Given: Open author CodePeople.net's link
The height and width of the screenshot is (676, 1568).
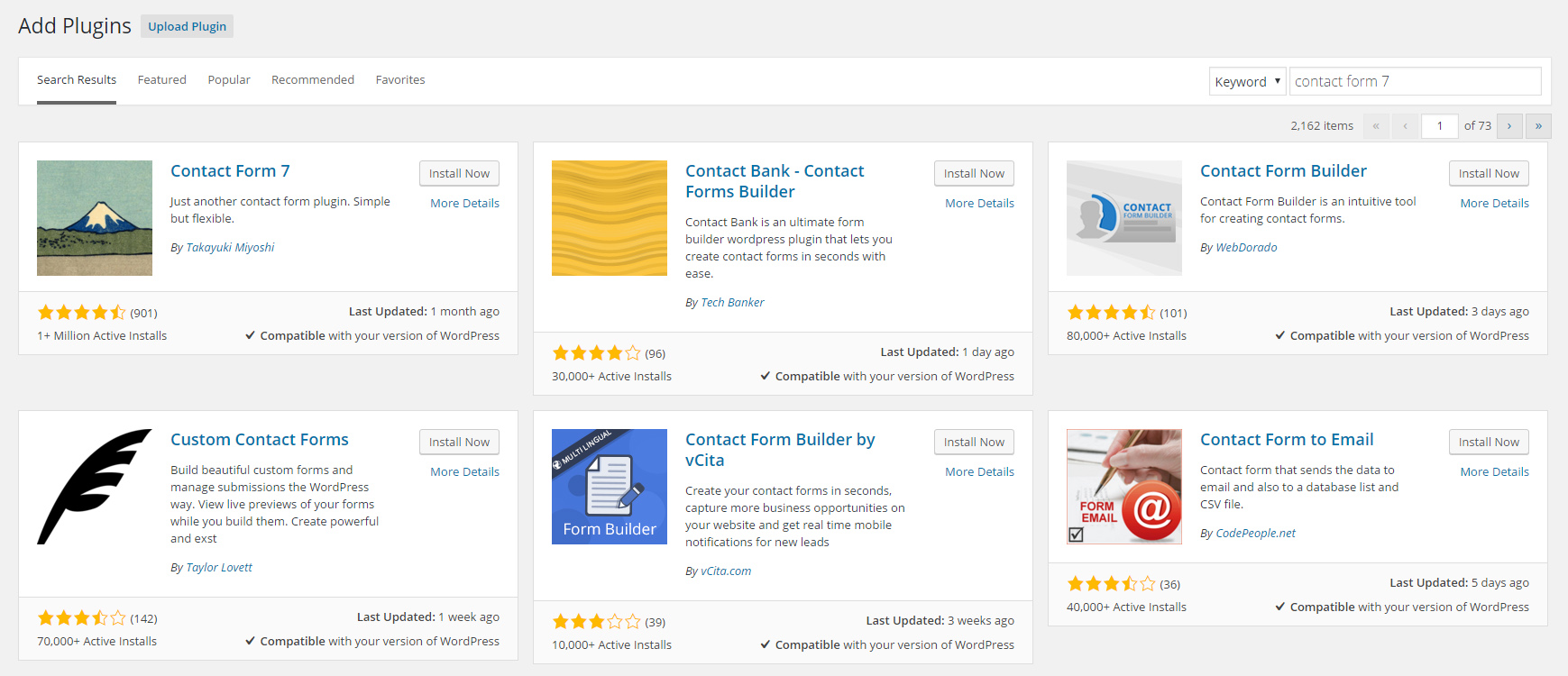Looking at the screenshot, I should pyautogui.click(x=1255, y=533).
